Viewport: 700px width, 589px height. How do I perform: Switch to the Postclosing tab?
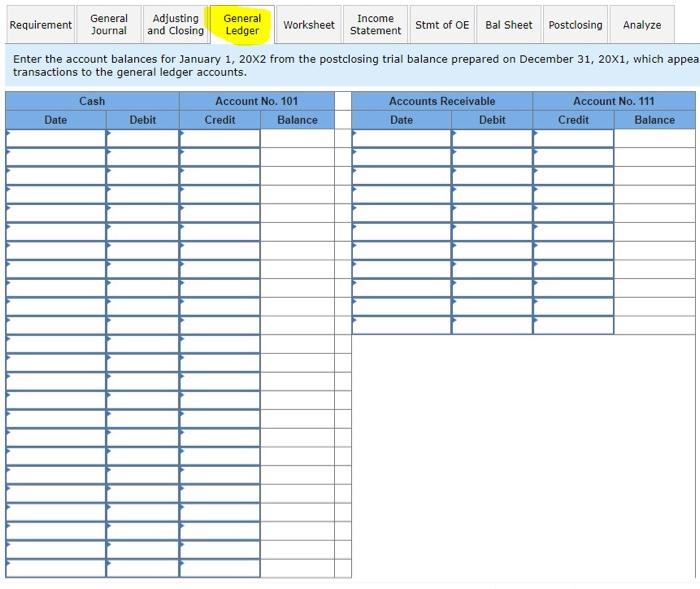(x=575, y=25)
